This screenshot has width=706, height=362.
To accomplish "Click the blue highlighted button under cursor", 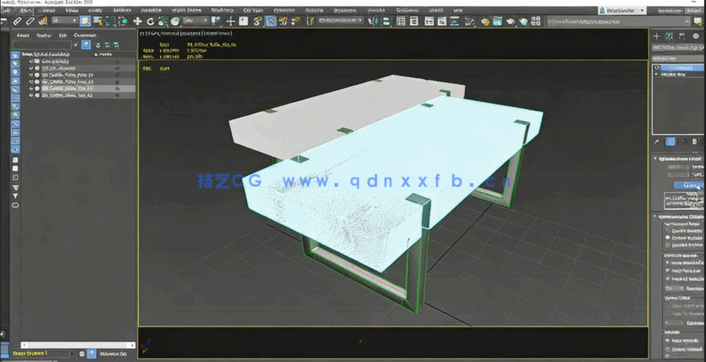I will coord(688,186).
